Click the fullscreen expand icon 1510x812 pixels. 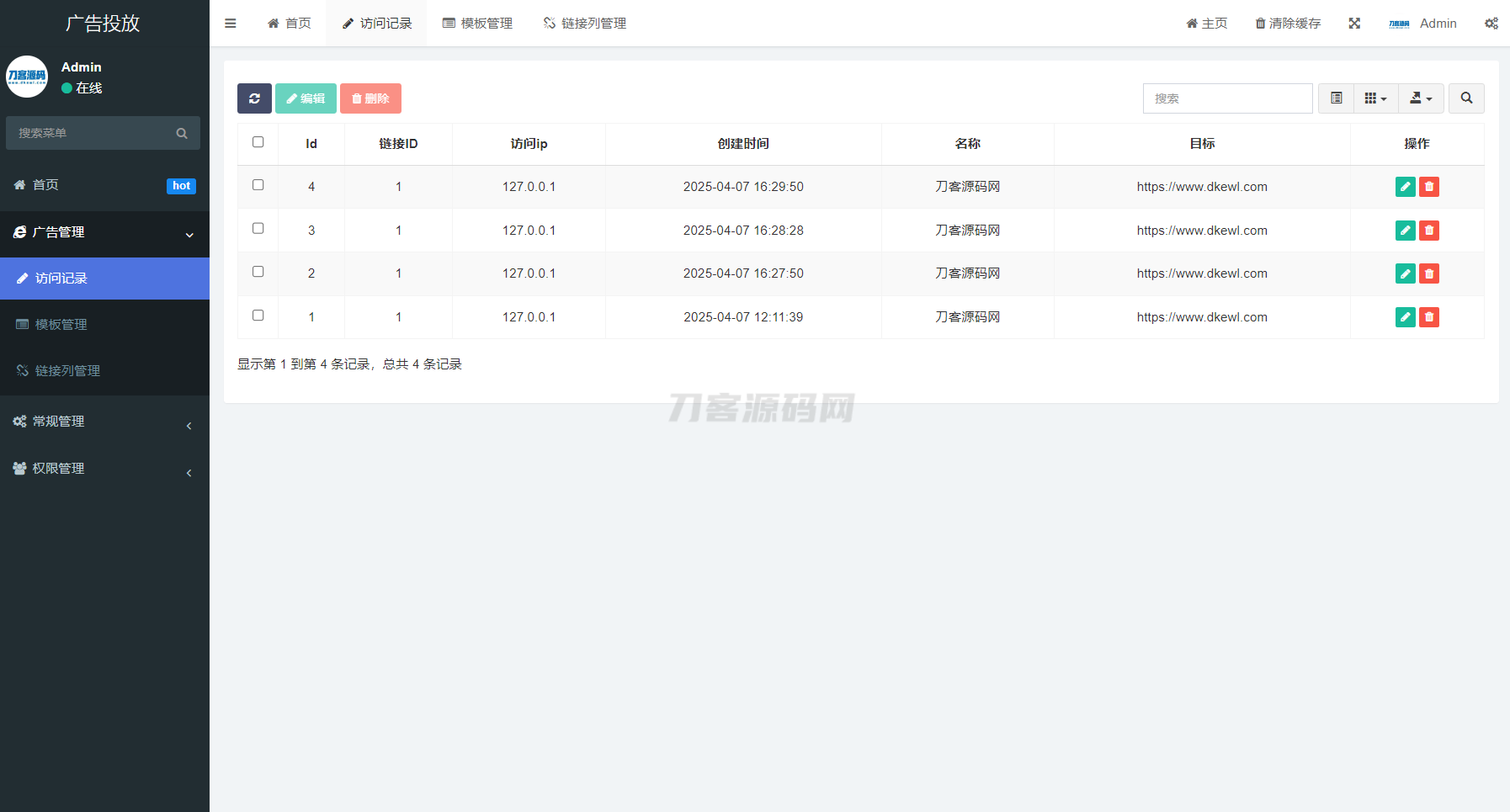coord(1354,24)
